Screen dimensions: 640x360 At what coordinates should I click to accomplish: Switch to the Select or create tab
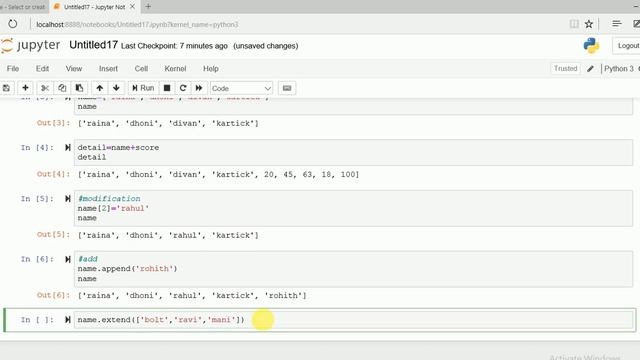[24, 7]
